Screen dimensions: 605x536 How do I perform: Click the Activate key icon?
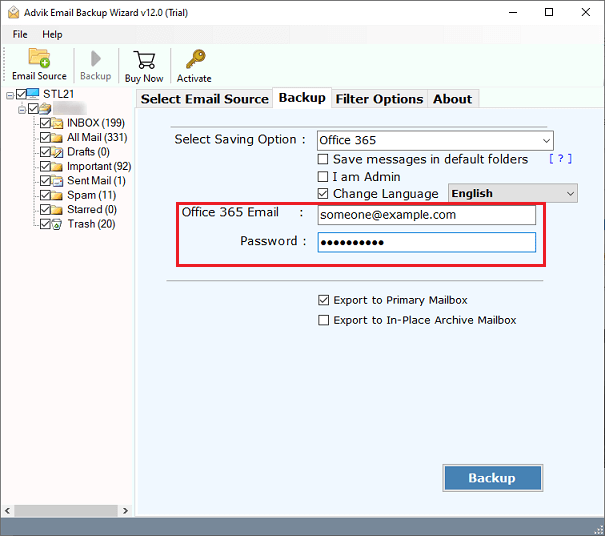tap(195, 59)
